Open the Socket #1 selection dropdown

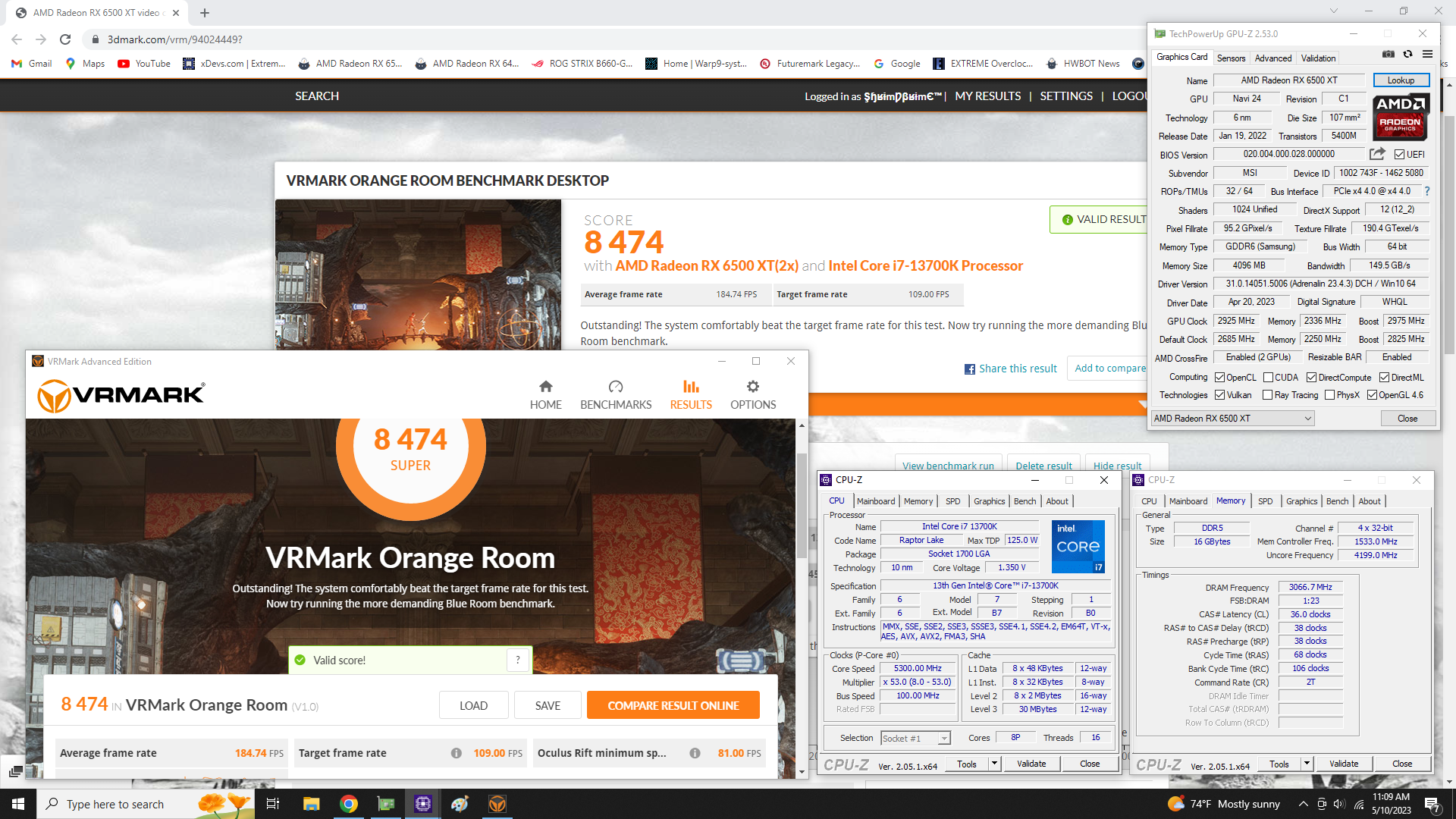click(915, 738)
